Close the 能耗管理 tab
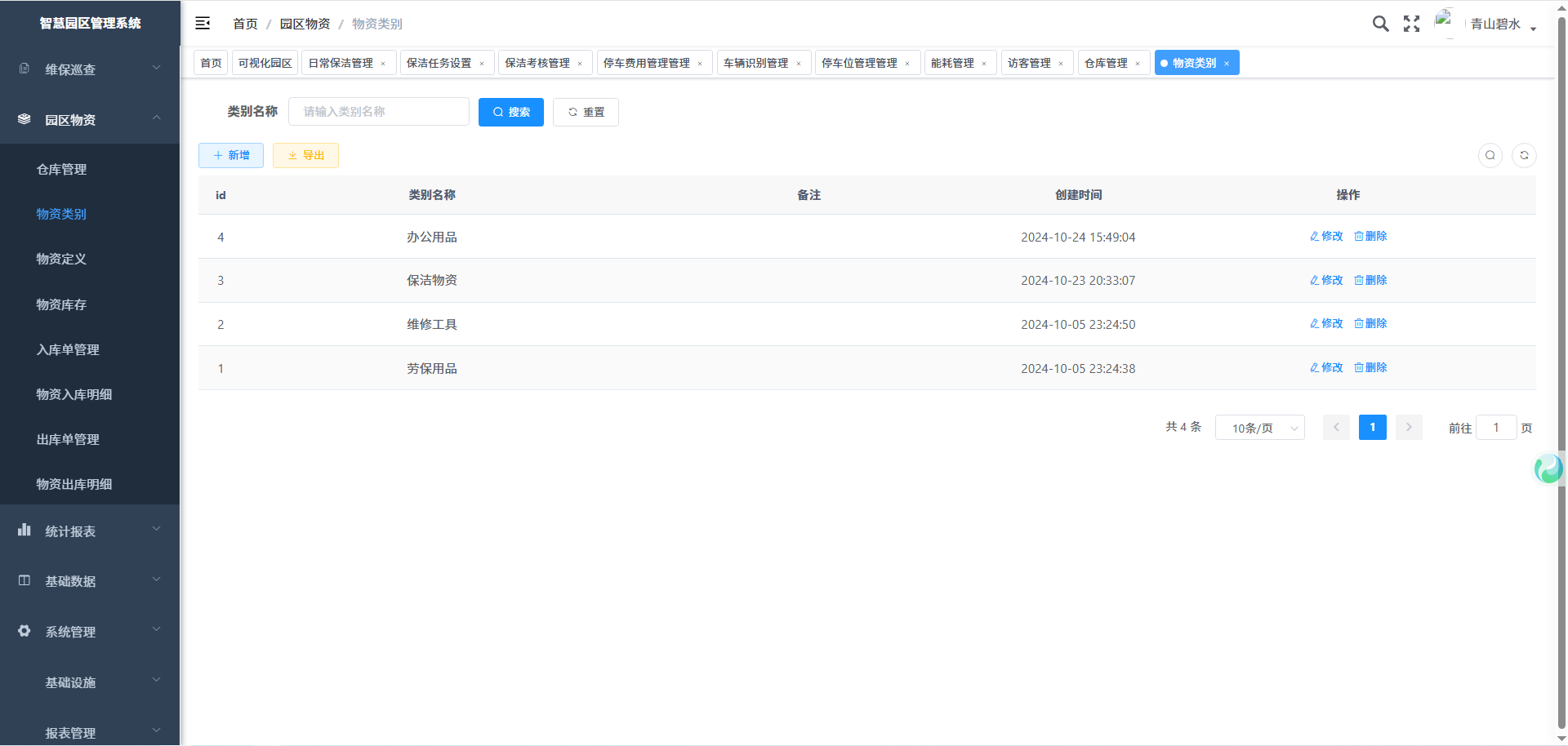Viewport: 1568px width, 746px height. pos(984,64)
